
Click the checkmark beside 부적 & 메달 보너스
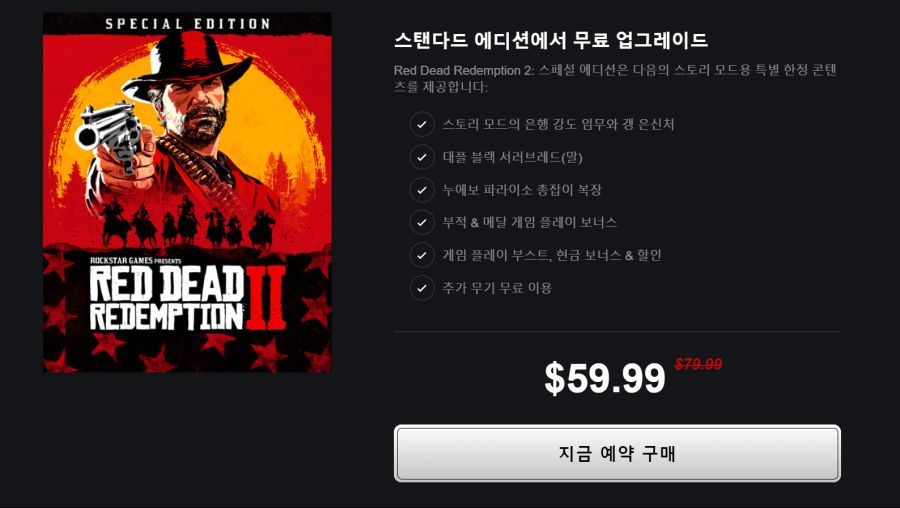point(422,222)
